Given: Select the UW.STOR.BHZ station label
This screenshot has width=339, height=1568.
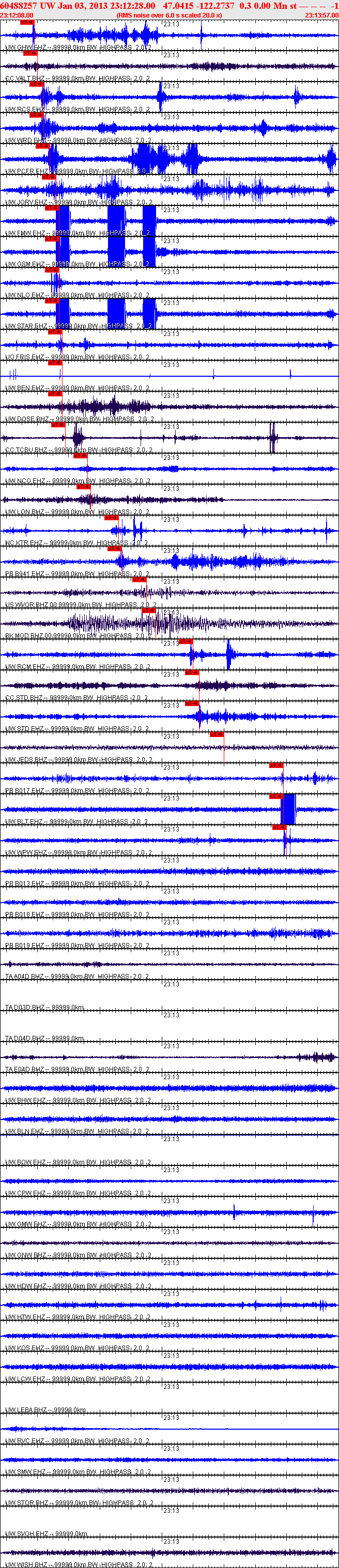Looking at the screenshot, I should [79, 1503].
